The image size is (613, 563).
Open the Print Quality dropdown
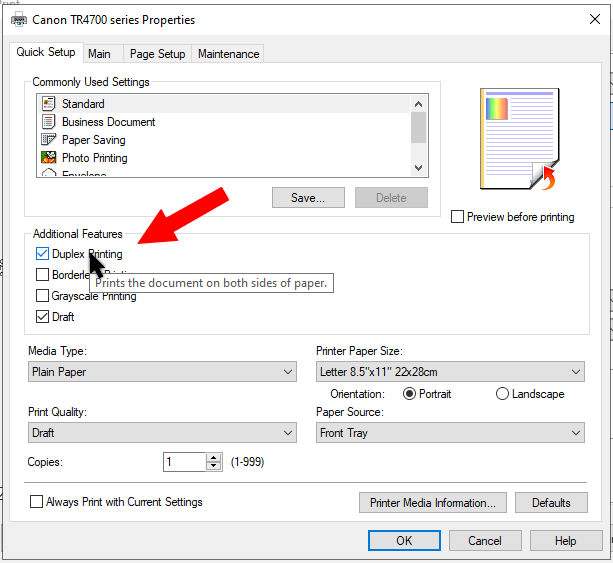pyautogui.click(x=162, y=432)
